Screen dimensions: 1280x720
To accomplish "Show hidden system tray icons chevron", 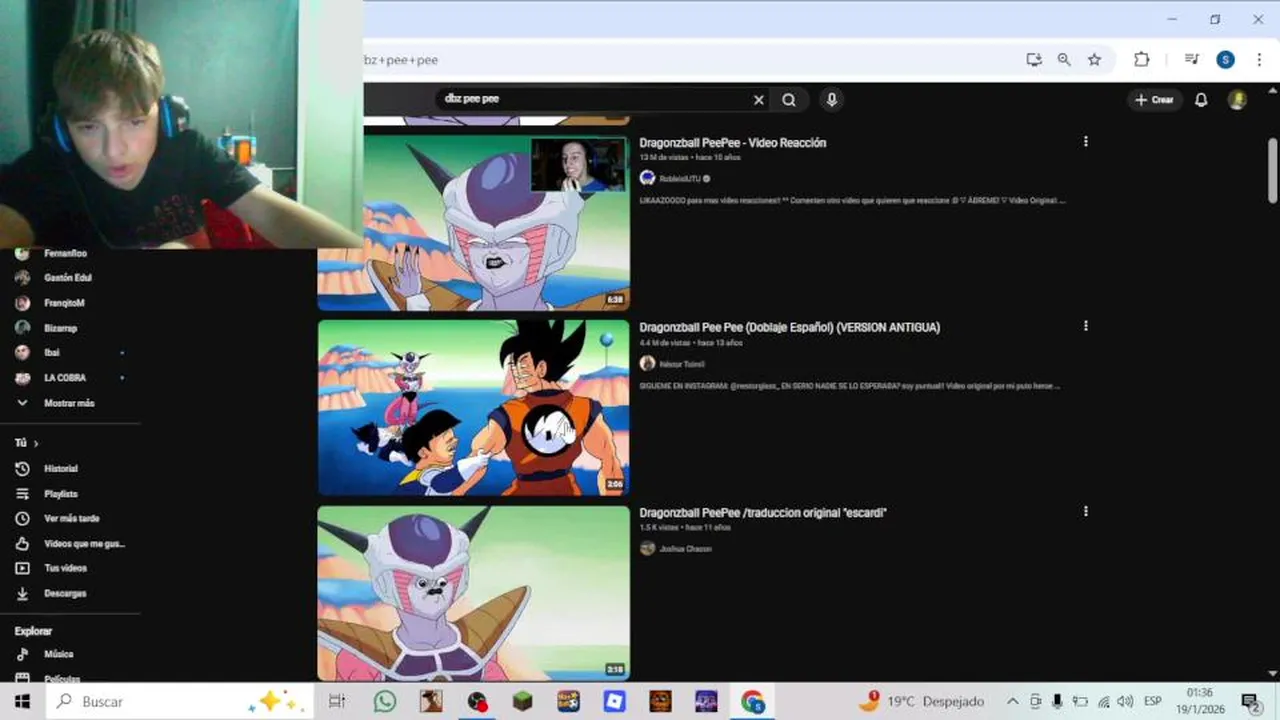I will click(x=1012, y=702).
